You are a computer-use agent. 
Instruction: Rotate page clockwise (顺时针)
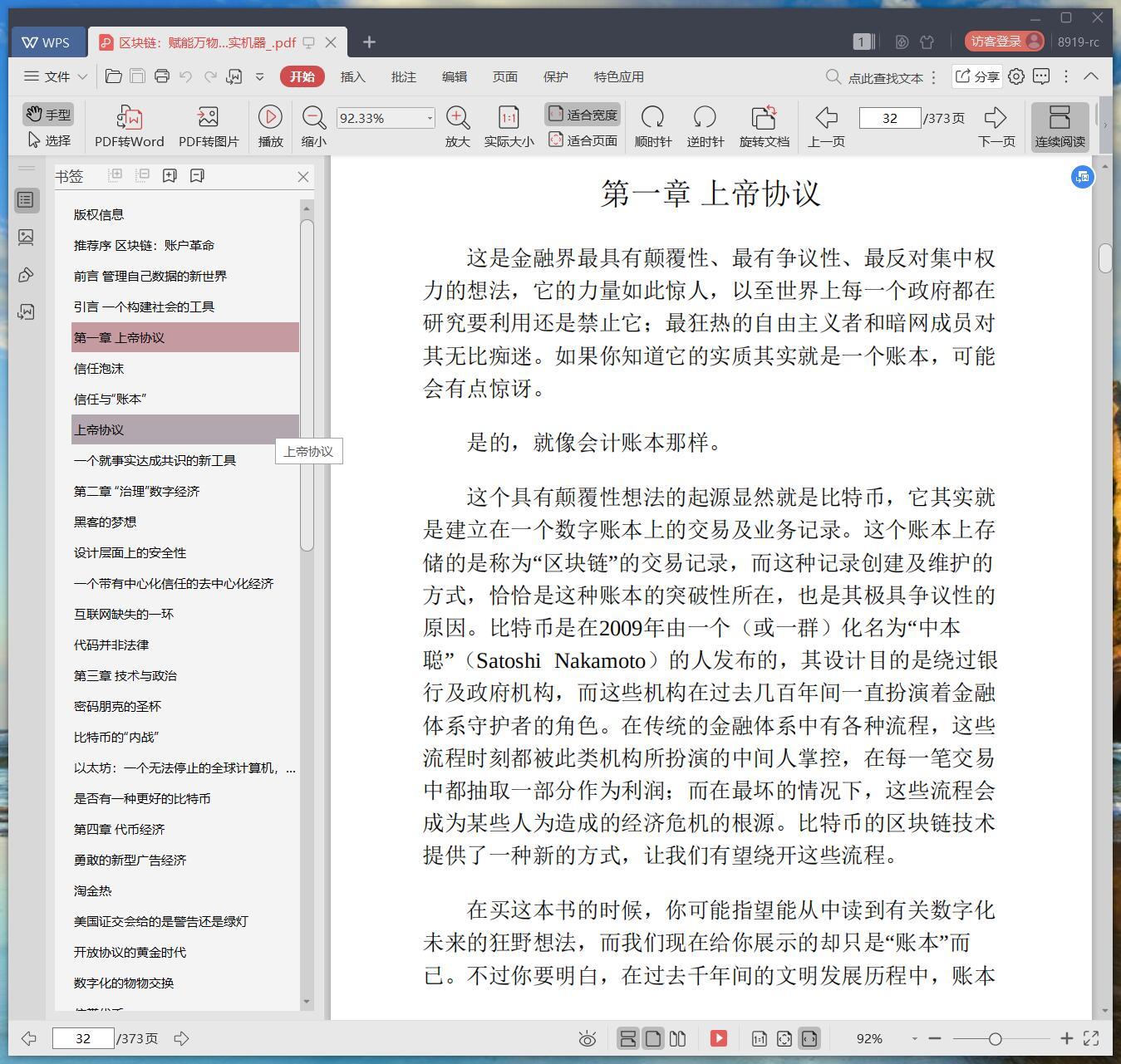[653, 126]
